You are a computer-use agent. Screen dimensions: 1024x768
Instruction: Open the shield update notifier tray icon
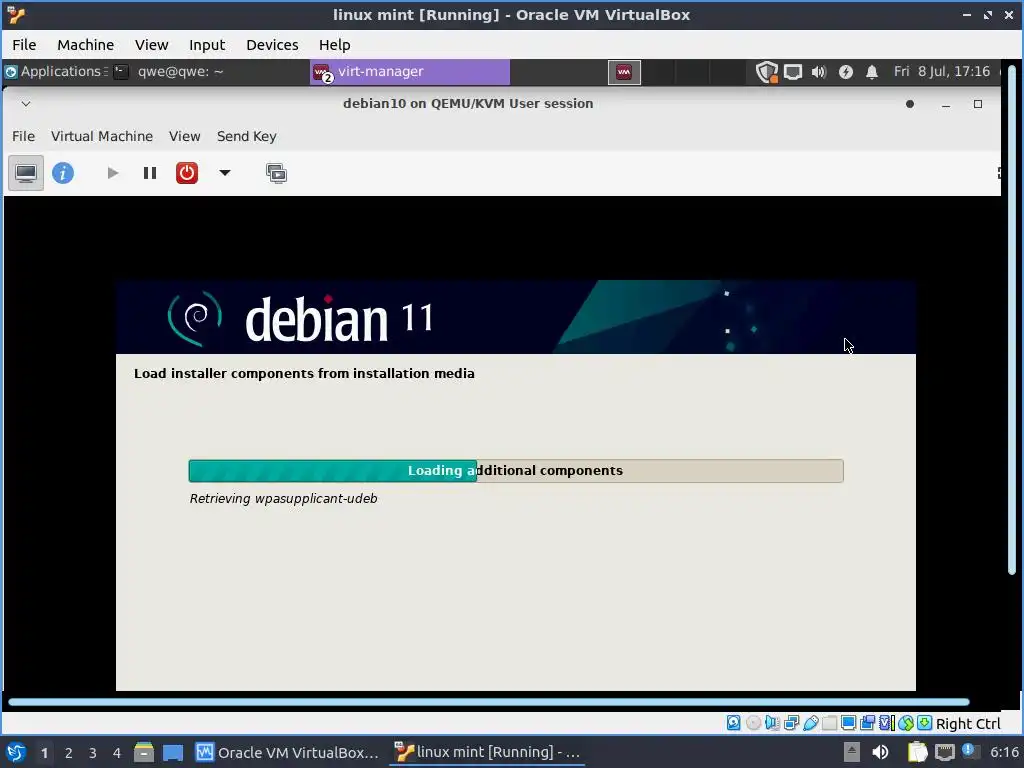pyautogui.click(x=767, y=72)
